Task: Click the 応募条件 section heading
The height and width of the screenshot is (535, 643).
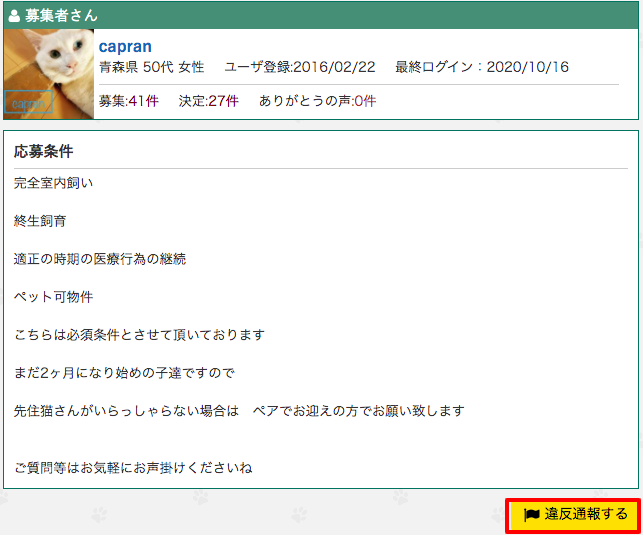Action: click(43, 151)
